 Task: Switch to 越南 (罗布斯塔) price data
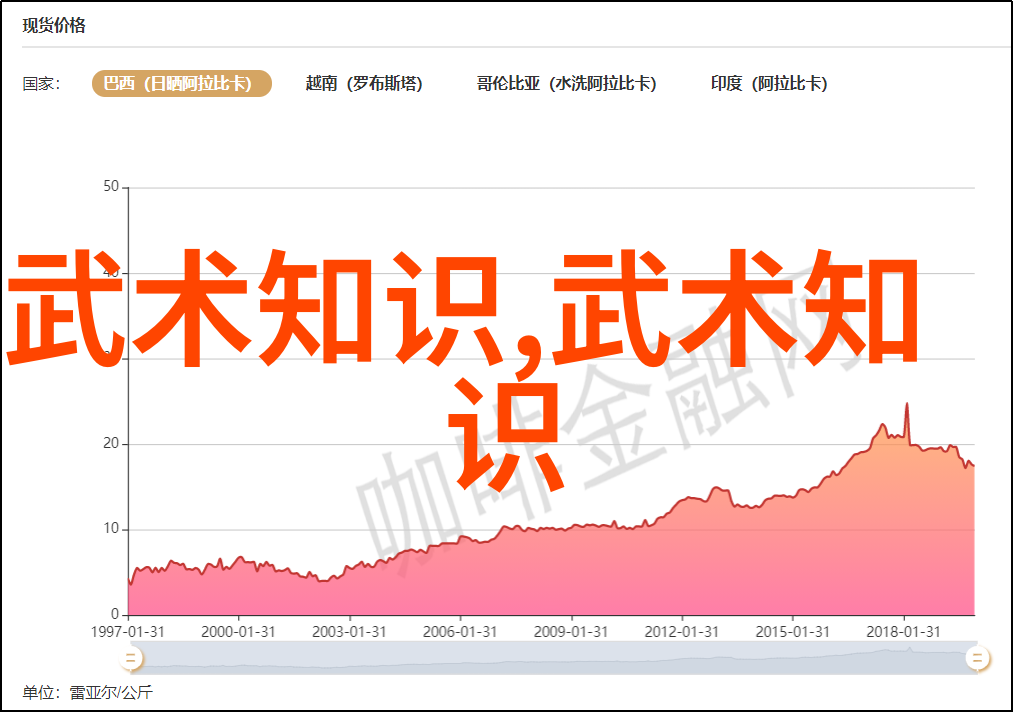point(364,84)
